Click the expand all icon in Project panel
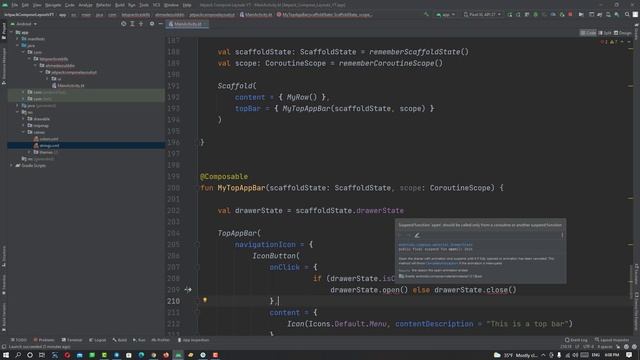The image size is (640, 360). click(132, 24)
